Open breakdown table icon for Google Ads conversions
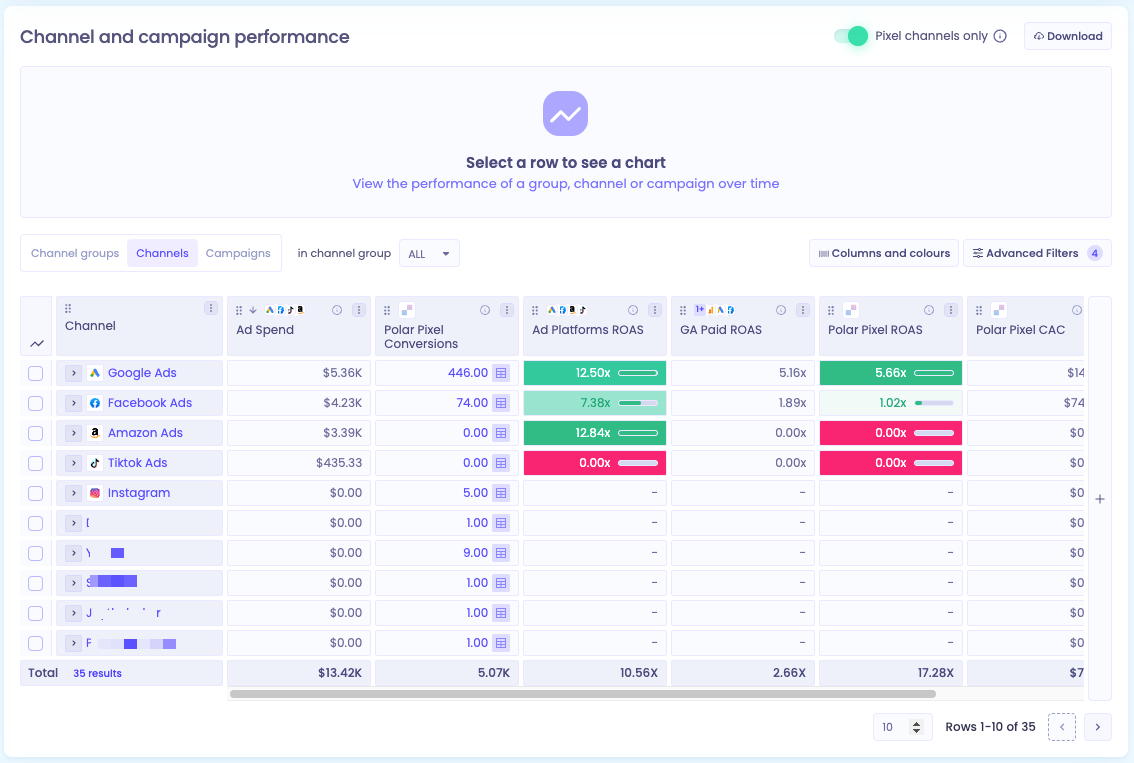1134x763 pixels. pyautogui.click(x=501, y=373)
